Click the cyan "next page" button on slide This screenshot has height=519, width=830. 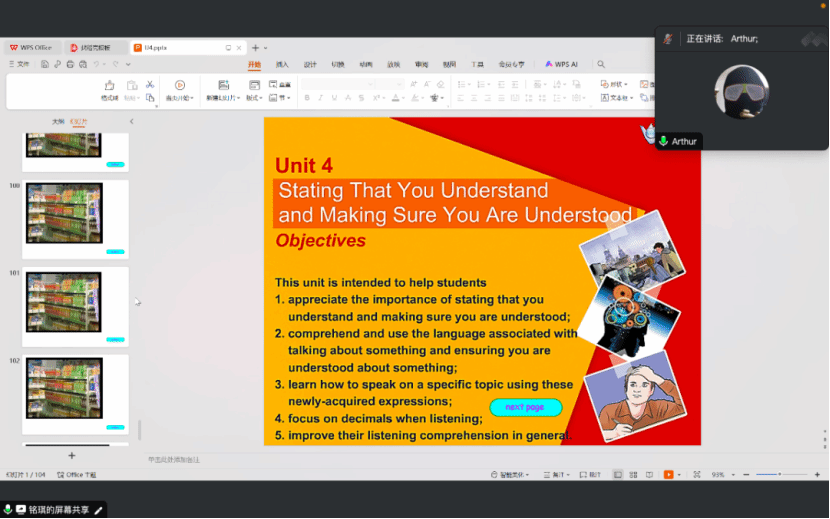click(x=525, y=407)
